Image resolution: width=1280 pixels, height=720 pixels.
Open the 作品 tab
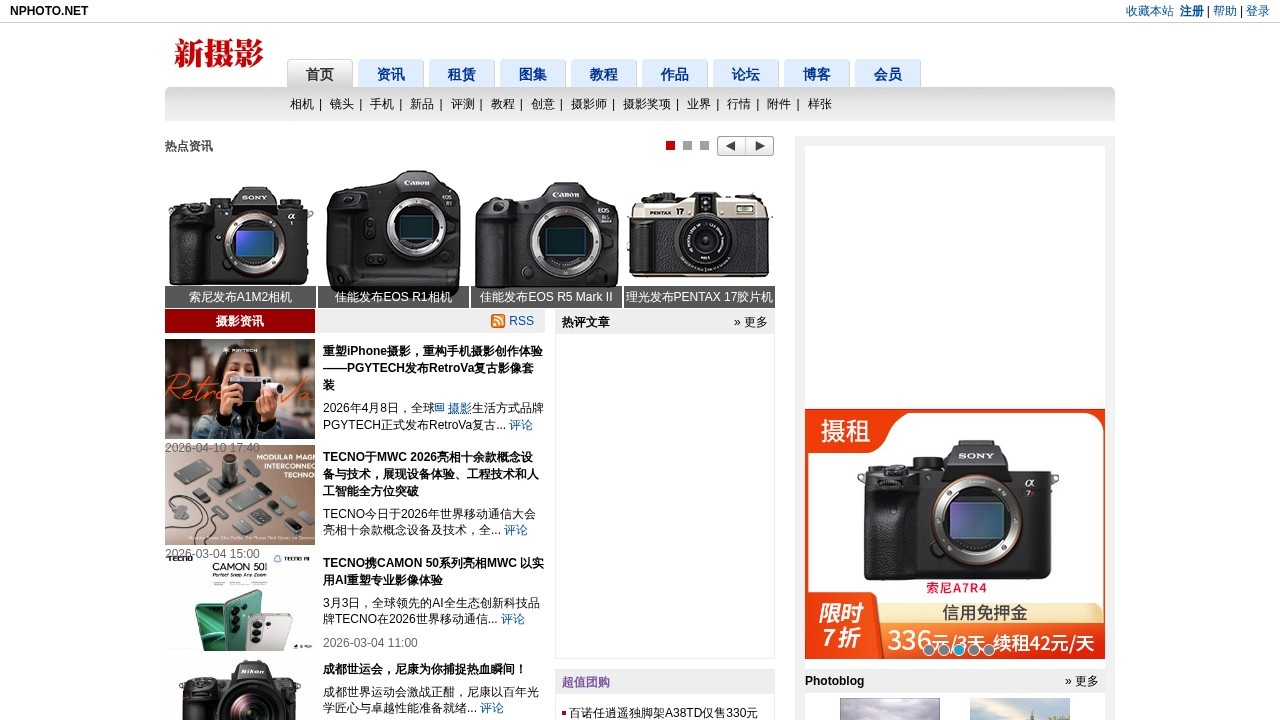[x=675, y=74]
